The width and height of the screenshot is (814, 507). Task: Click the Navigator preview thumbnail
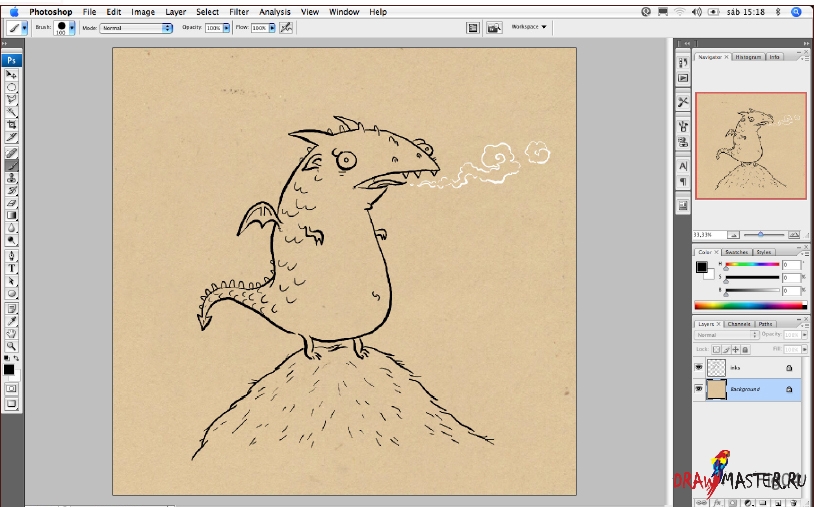coord(750,145)
